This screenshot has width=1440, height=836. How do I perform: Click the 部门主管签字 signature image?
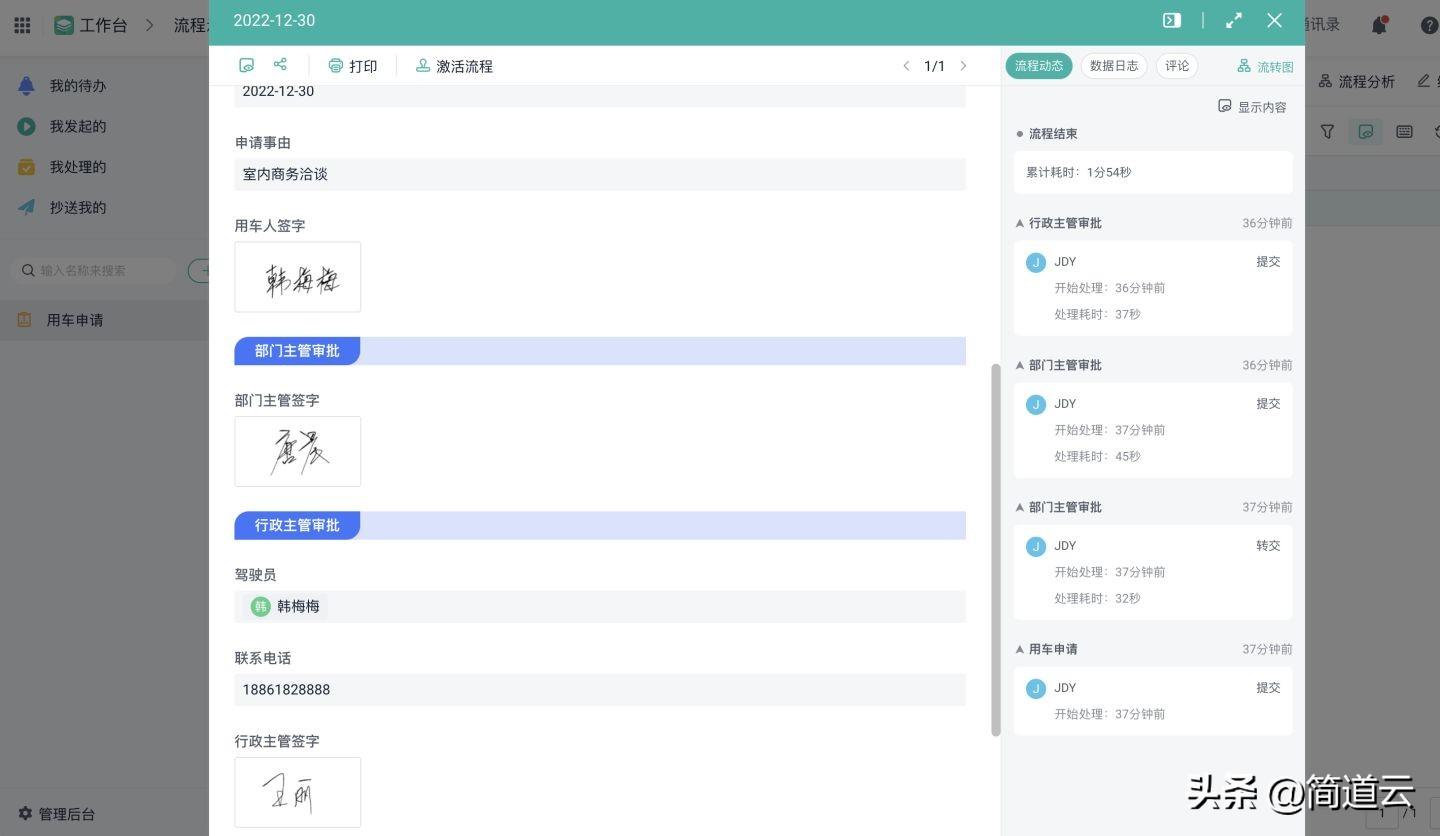298,451
